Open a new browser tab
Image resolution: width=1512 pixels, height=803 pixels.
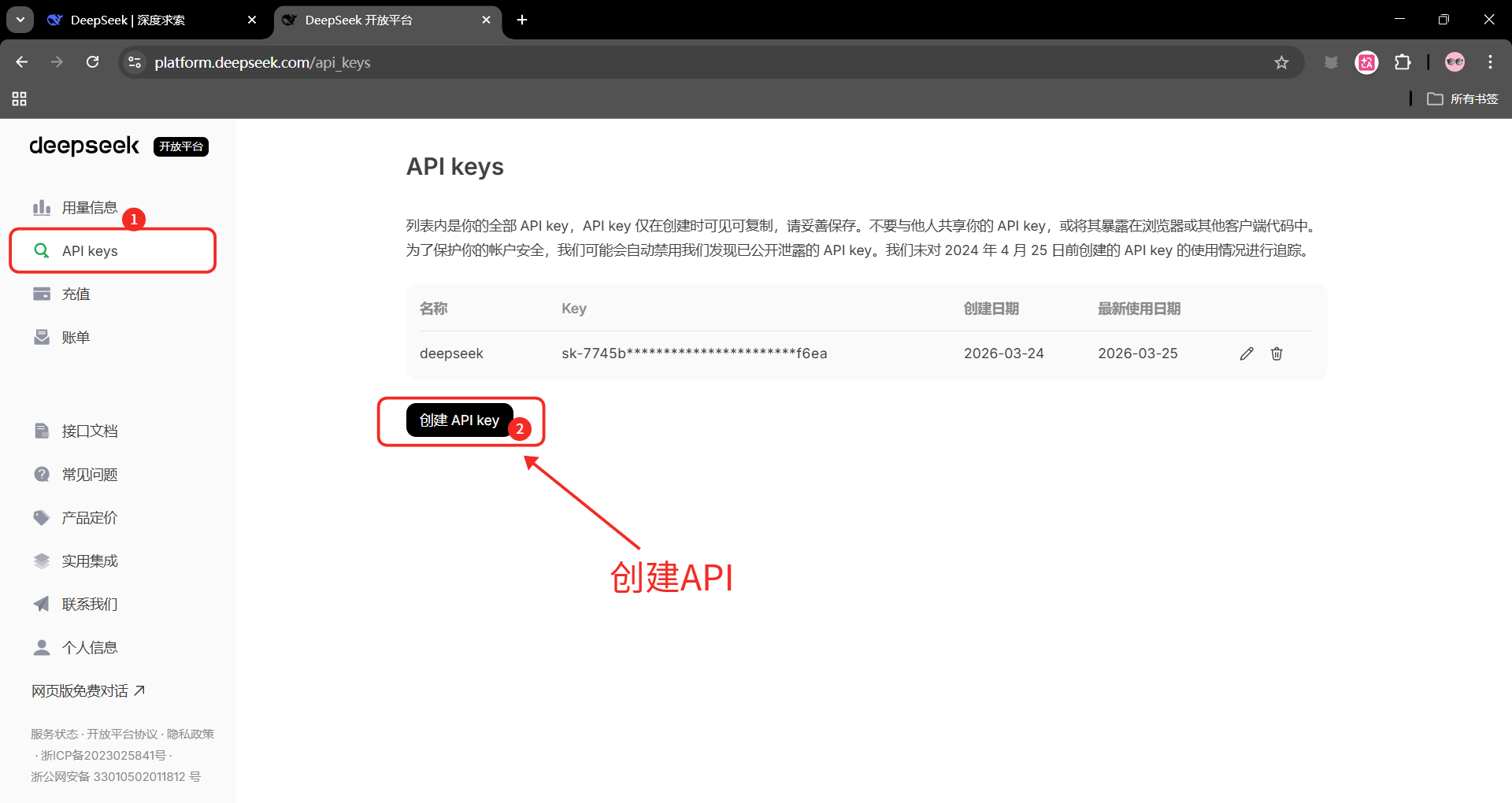click(x=522, y=20)
